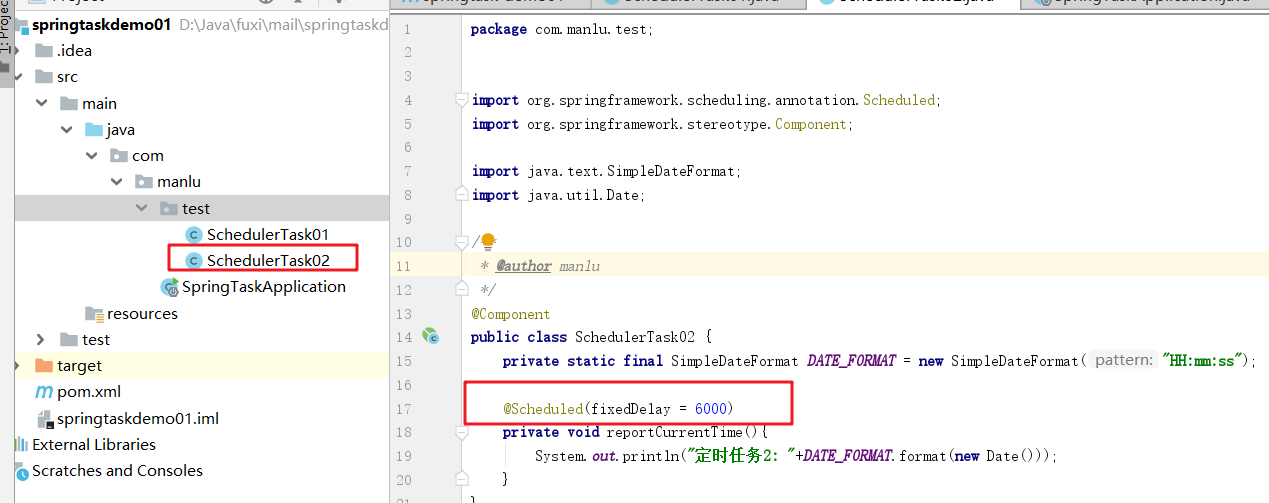Collapse the main folder arrow
The height and width of the screenshot is (503, 1269).
pos(40,104)
